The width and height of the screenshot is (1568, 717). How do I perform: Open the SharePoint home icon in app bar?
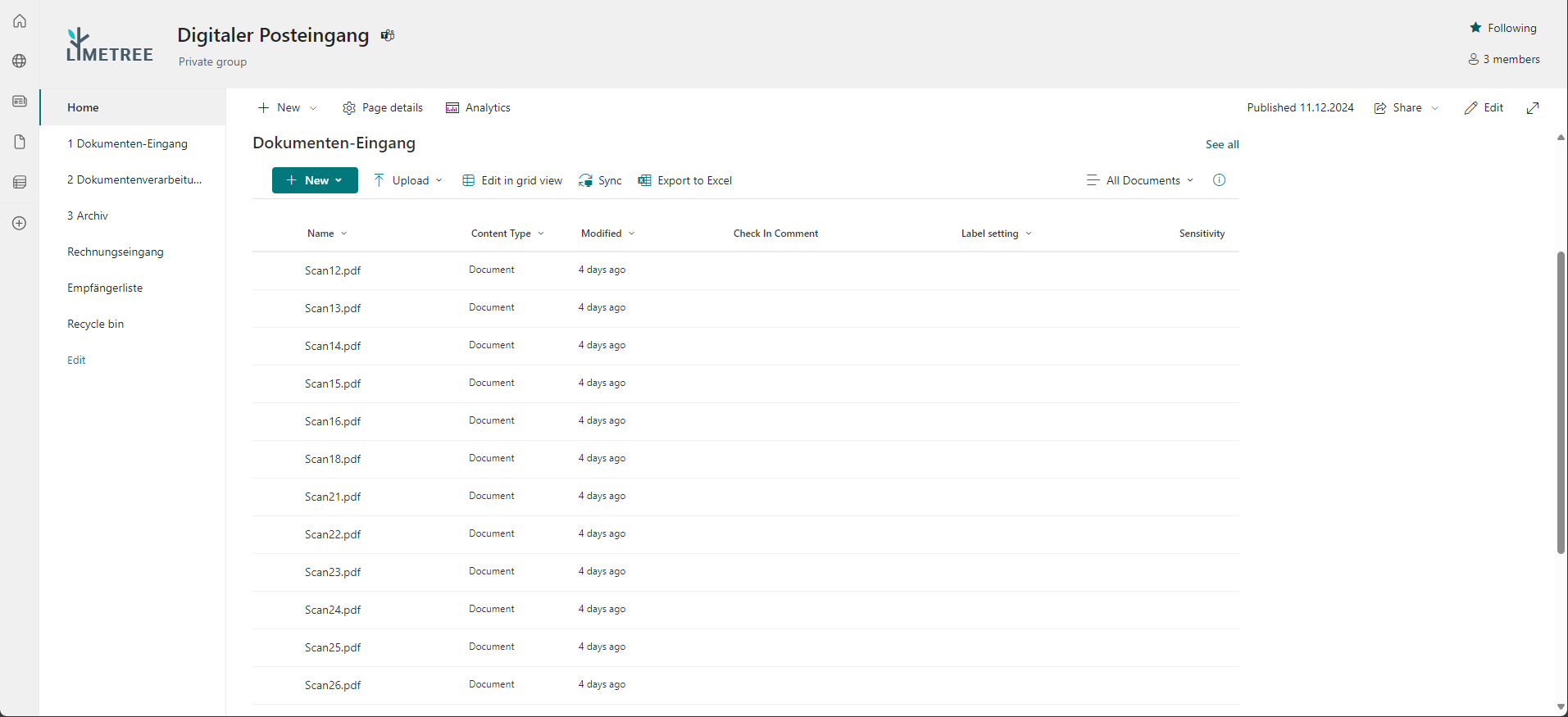(x=20, y=21)
